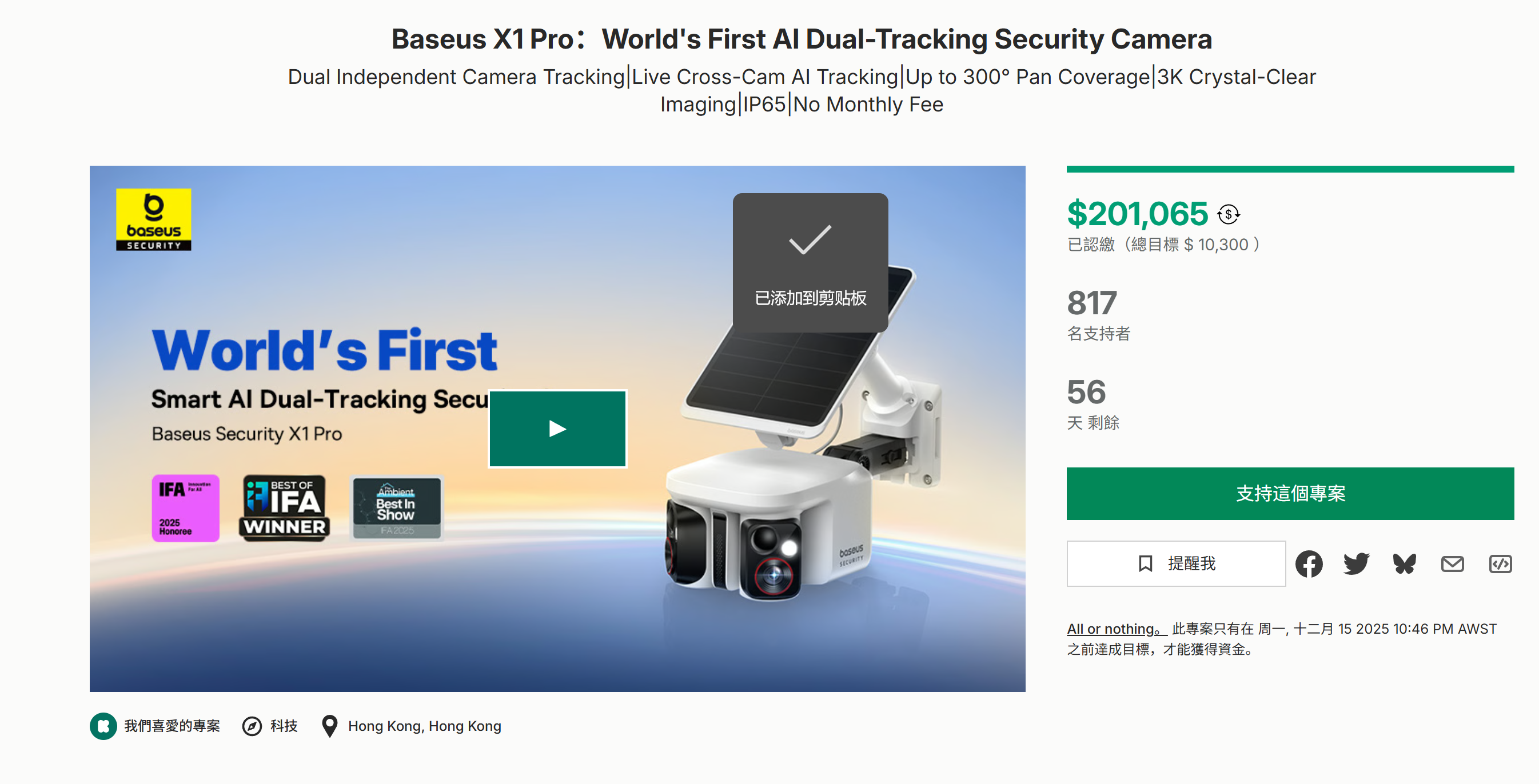Click the currency conversion icon beside $201,065
This screenshot has height=784, width=1539.
point(1228,213)
